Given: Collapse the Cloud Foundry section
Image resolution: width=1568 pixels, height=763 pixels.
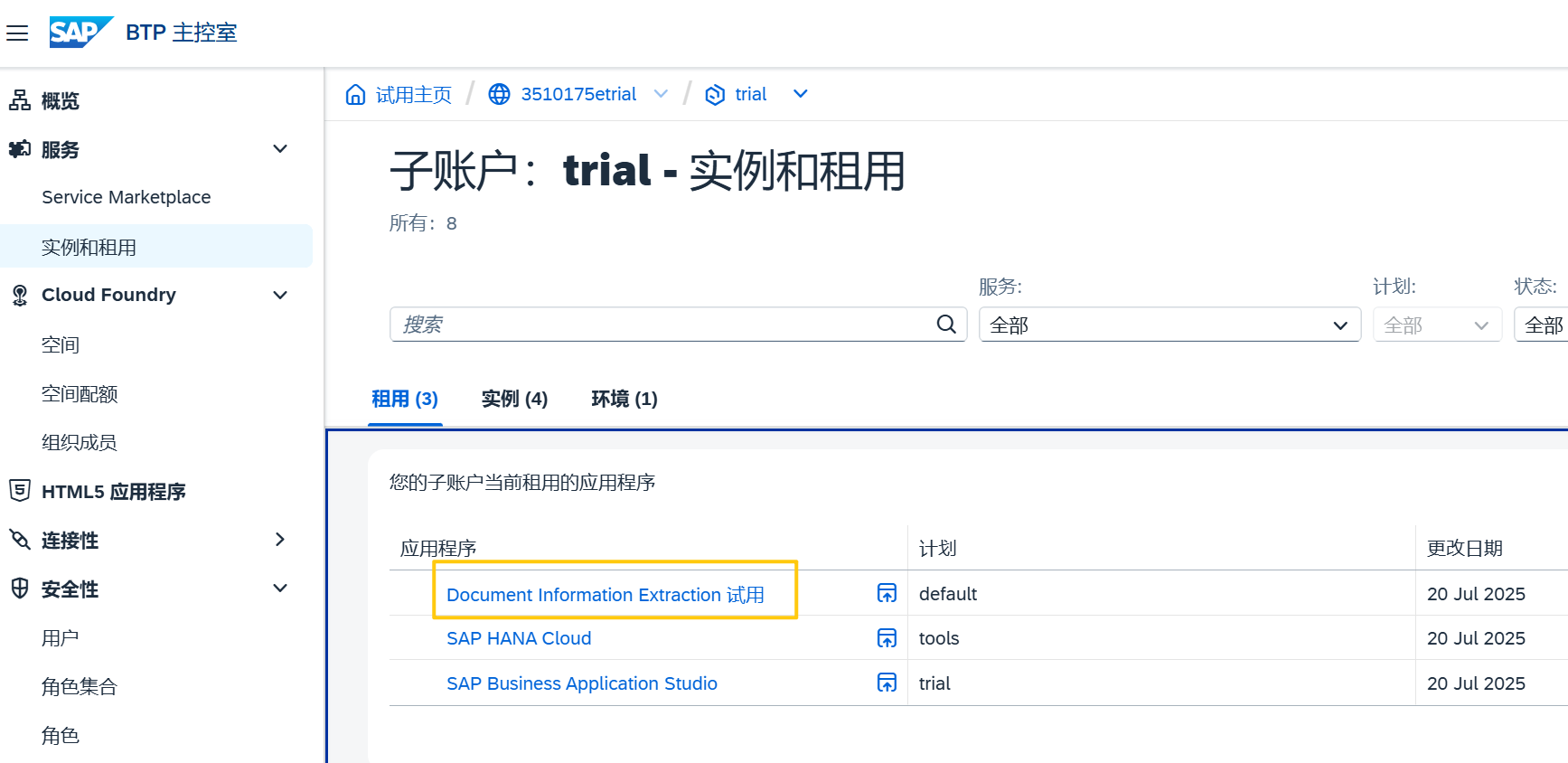Looking at the screenshot, I should (280, 296).
